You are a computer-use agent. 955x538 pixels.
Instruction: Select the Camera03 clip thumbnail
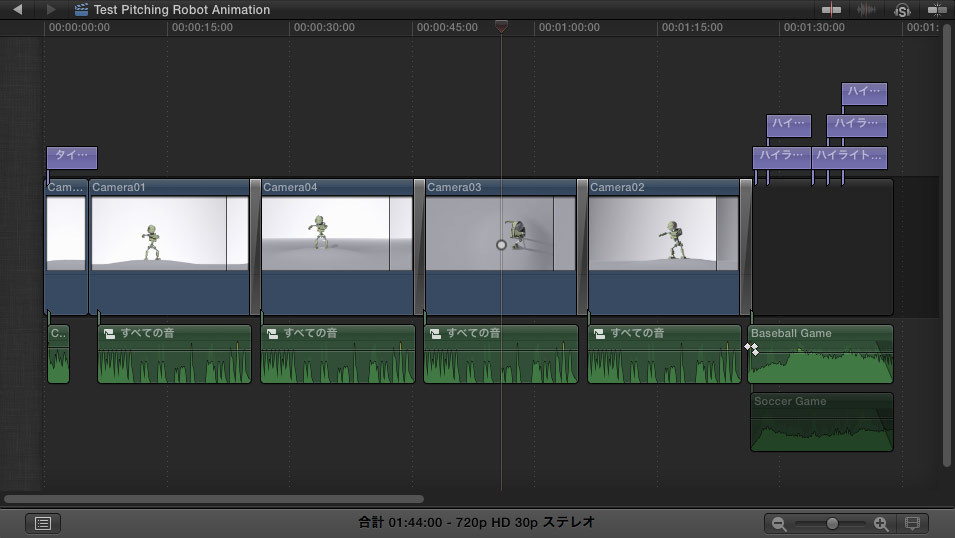(x=501, y=233)
